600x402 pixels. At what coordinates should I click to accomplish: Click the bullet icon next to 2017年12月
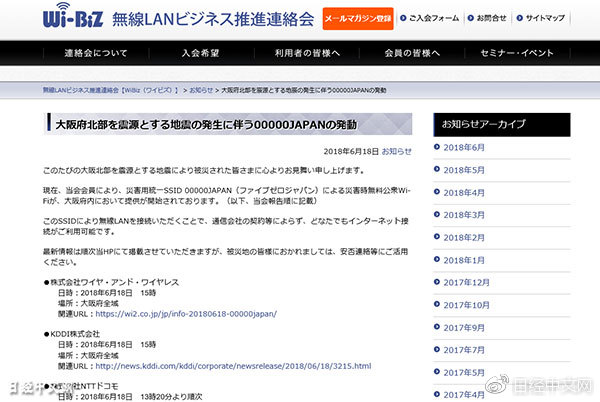coord(437,282)
